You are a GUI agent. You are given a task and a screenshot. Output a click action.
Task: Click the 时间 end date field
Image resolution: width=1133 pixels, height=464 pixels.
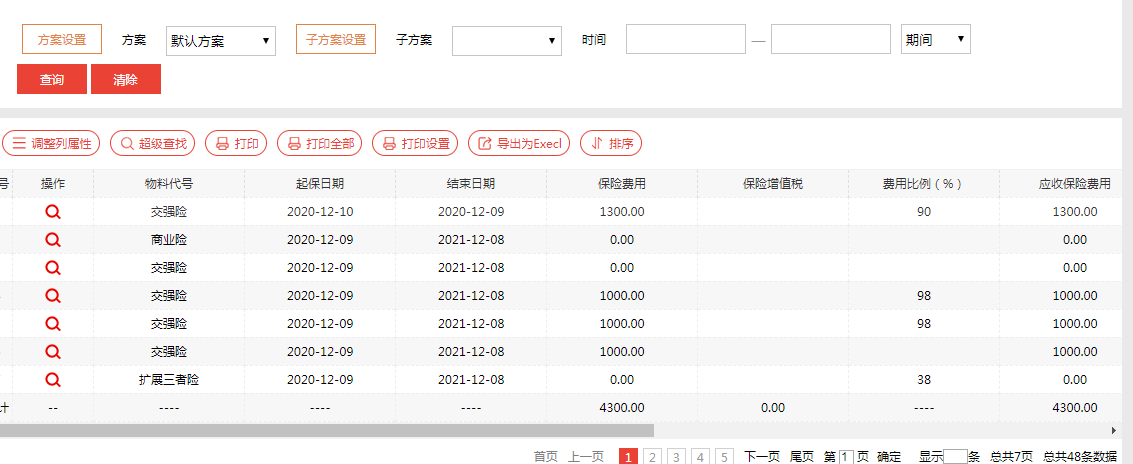pos(831,39)
